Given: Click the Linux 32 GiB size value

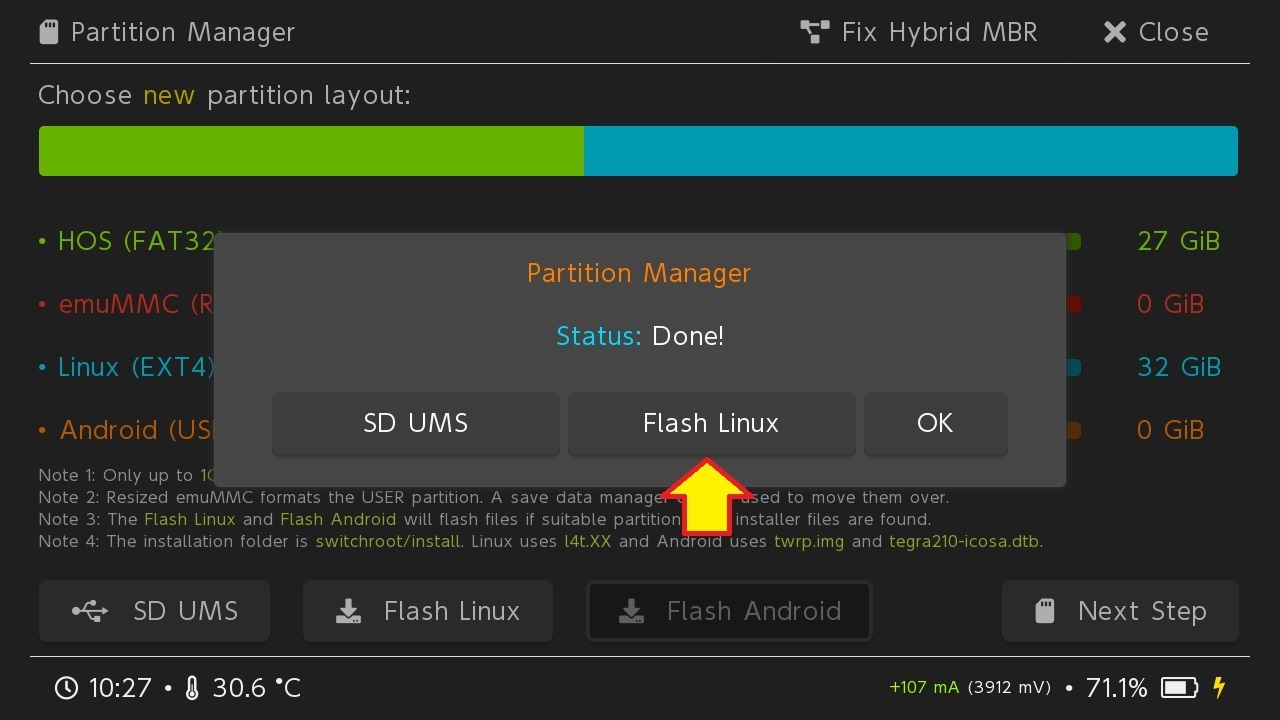Looking at the screenshot, I should 1179,367.
